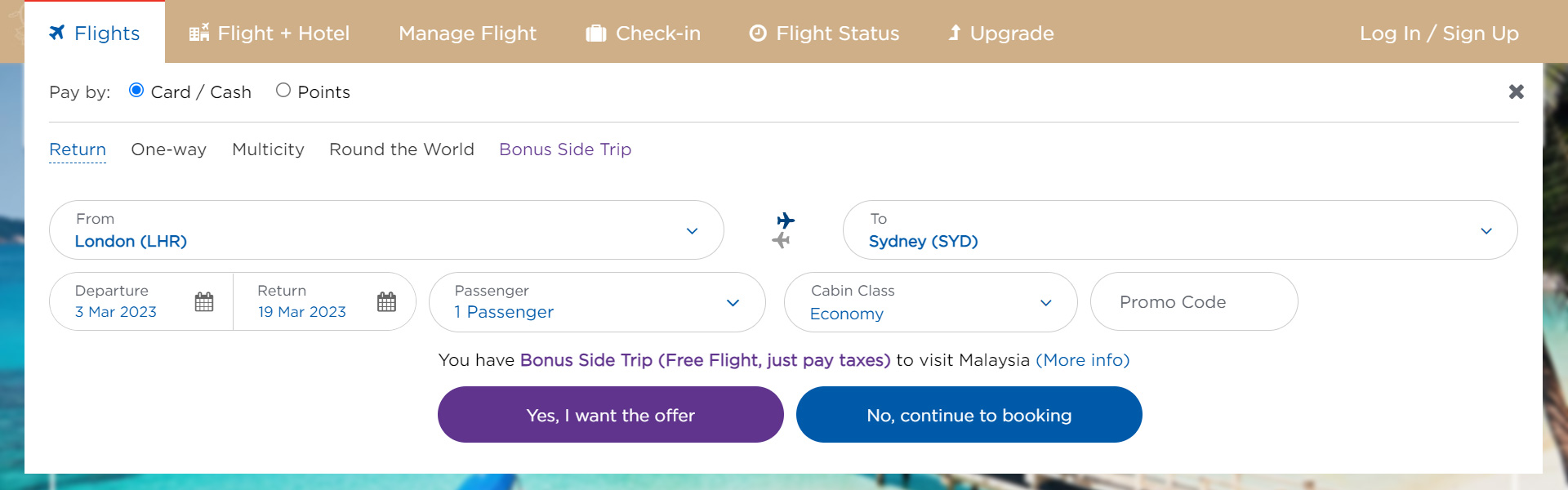
Task: Click the suitcase icon beside Check-in
Action: [x=596, y=33]
